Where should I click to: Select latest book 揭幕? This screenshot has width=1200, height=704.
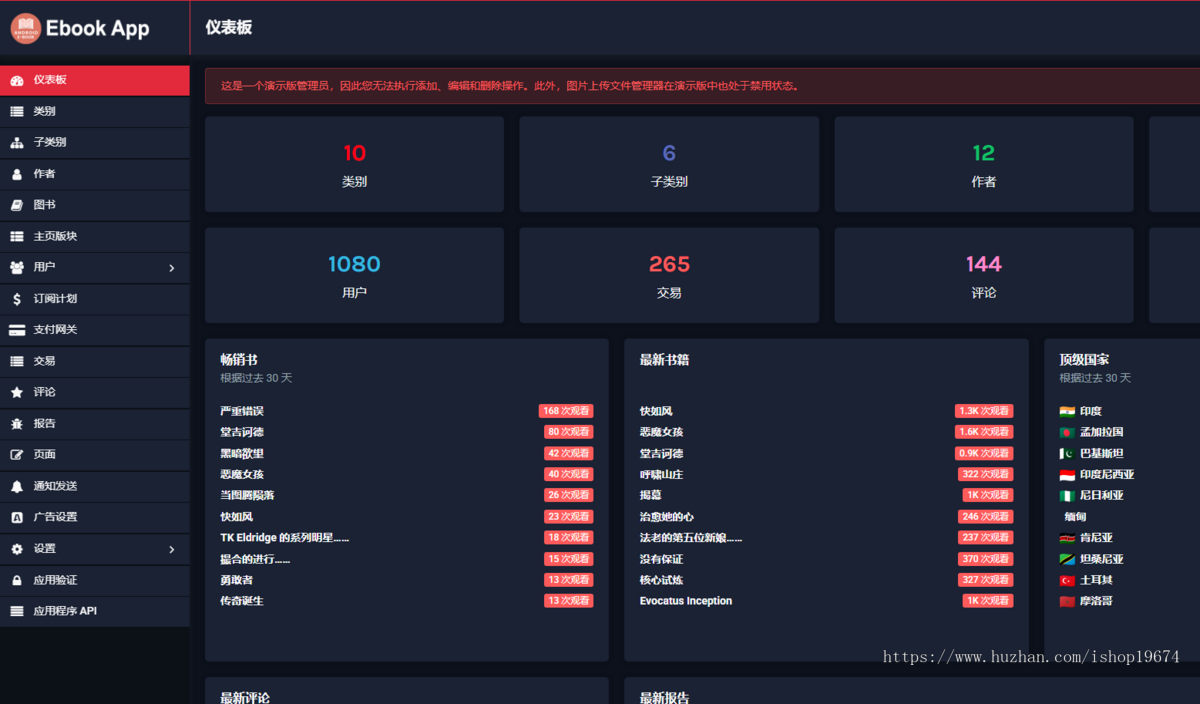click(651, 495)
